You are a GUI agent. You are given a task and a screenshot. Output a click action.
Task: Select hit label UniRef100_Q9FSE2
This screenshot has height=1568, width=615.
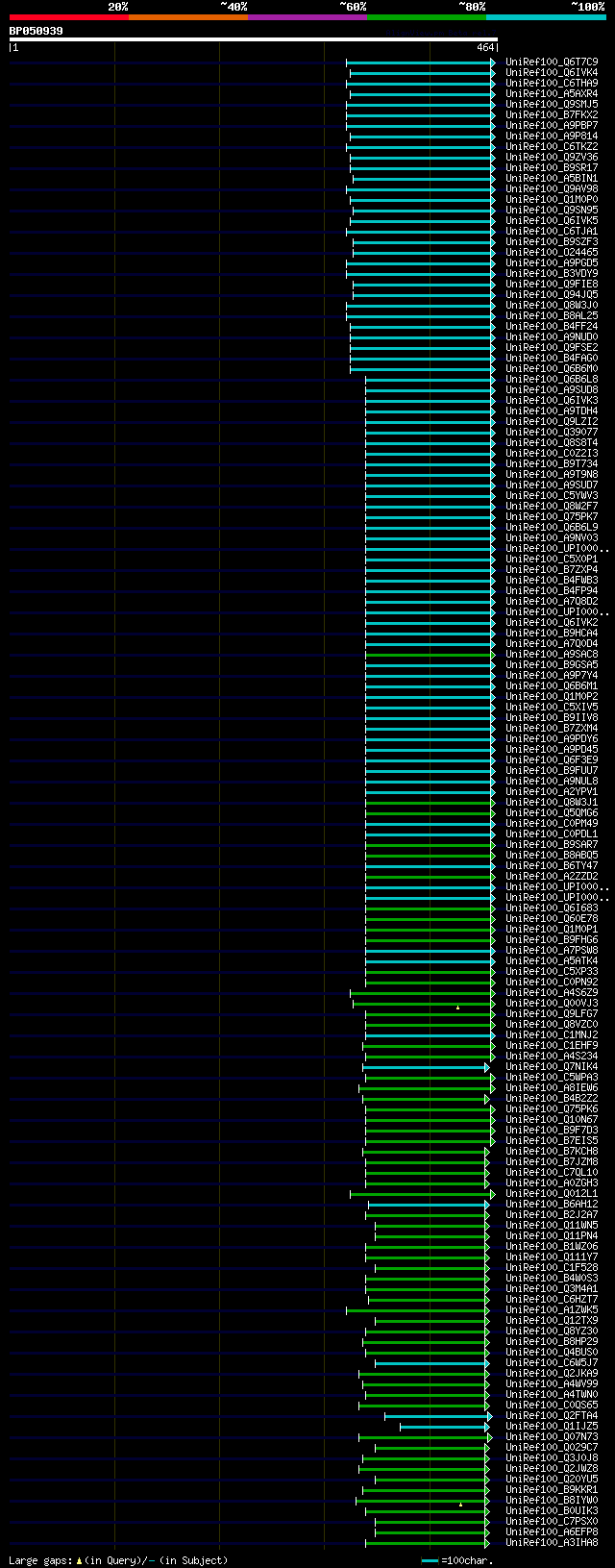tap(552, 347)
